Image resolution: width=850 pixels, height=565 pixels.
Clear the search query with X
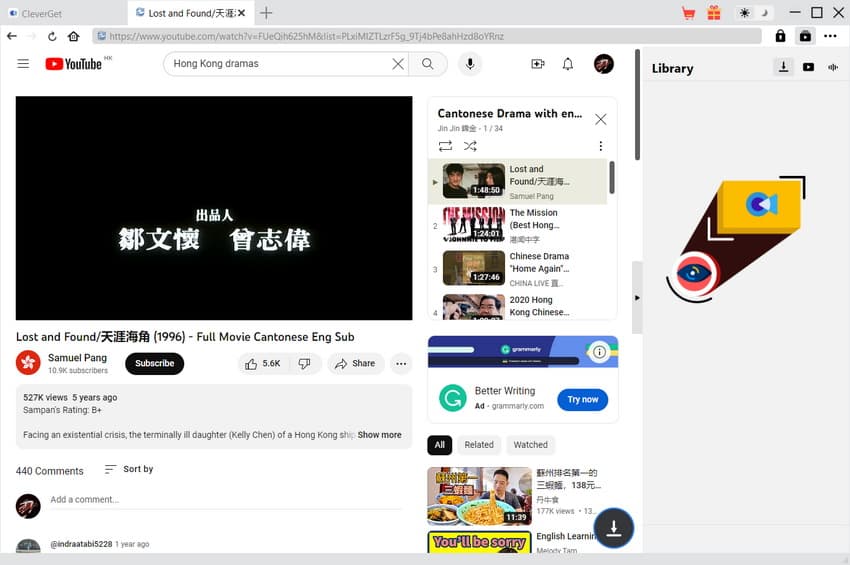pos(398,64)
